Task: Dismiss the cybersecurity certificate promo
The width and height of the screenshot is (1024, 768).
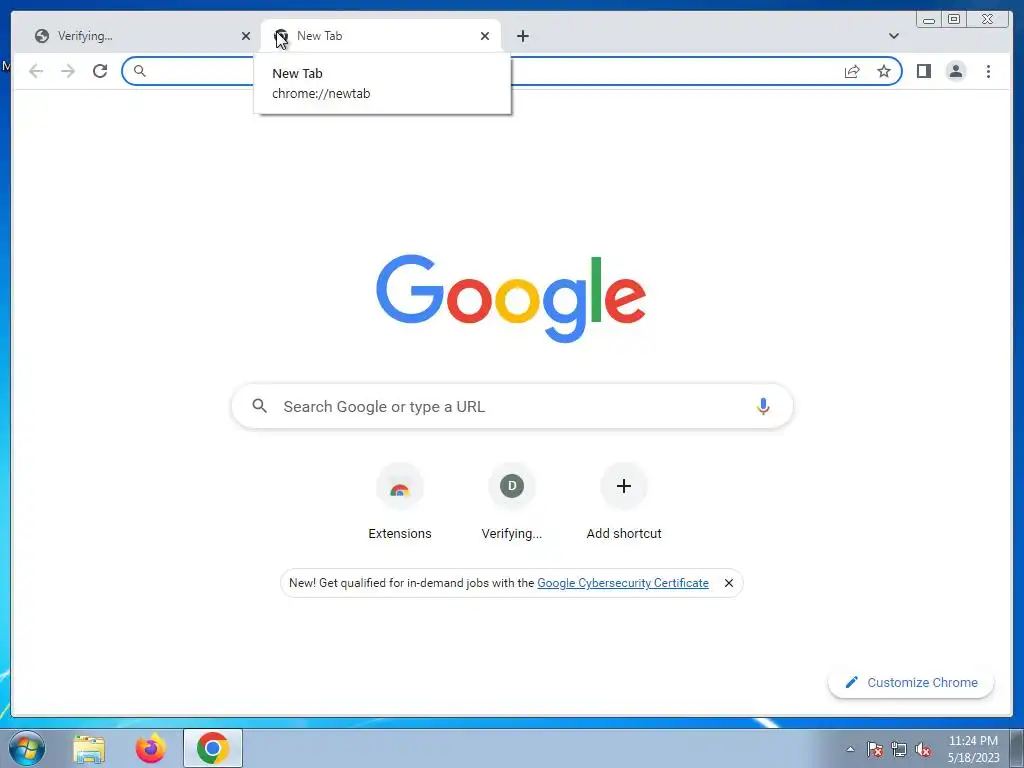Action: (x=729, y=583)
